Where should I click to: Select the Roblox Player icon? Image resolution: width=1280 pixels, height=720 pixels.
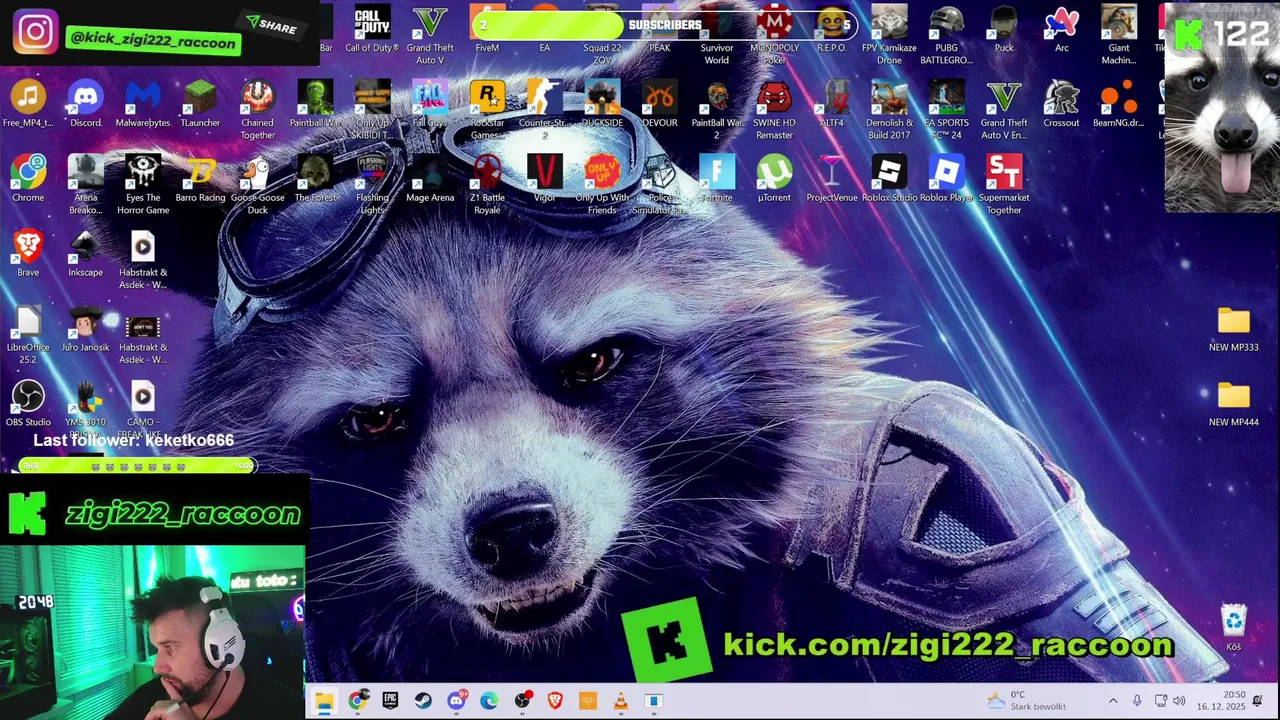click(946, 179)
